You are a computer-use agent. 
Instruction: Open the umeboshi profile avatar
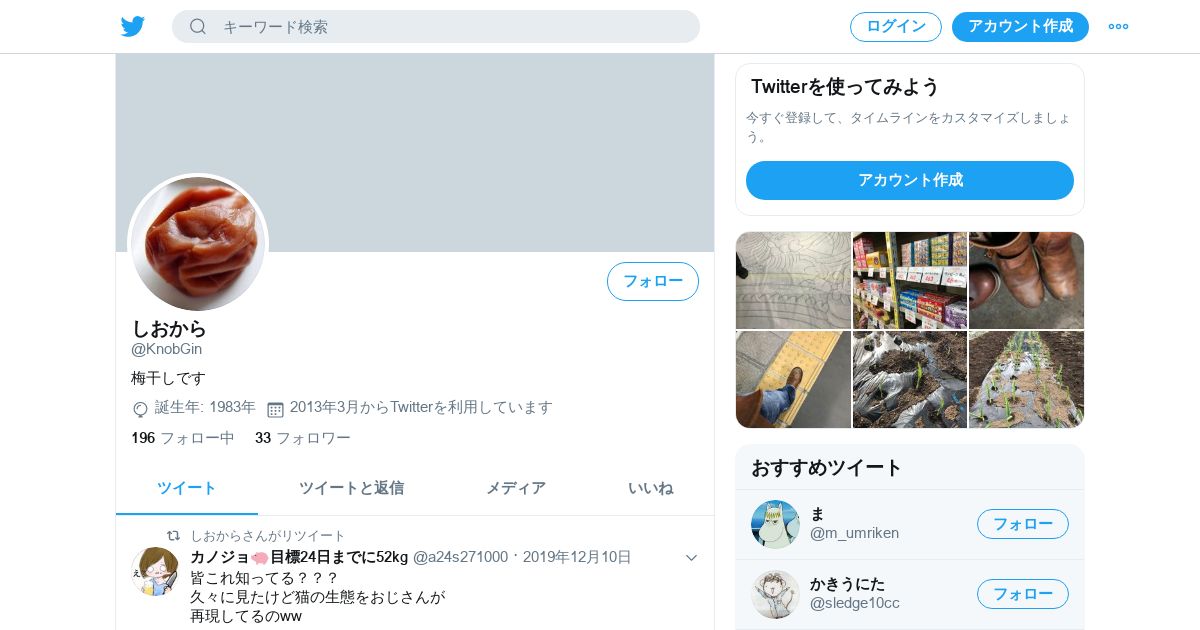pyautogui.click(x=198, y=244)
